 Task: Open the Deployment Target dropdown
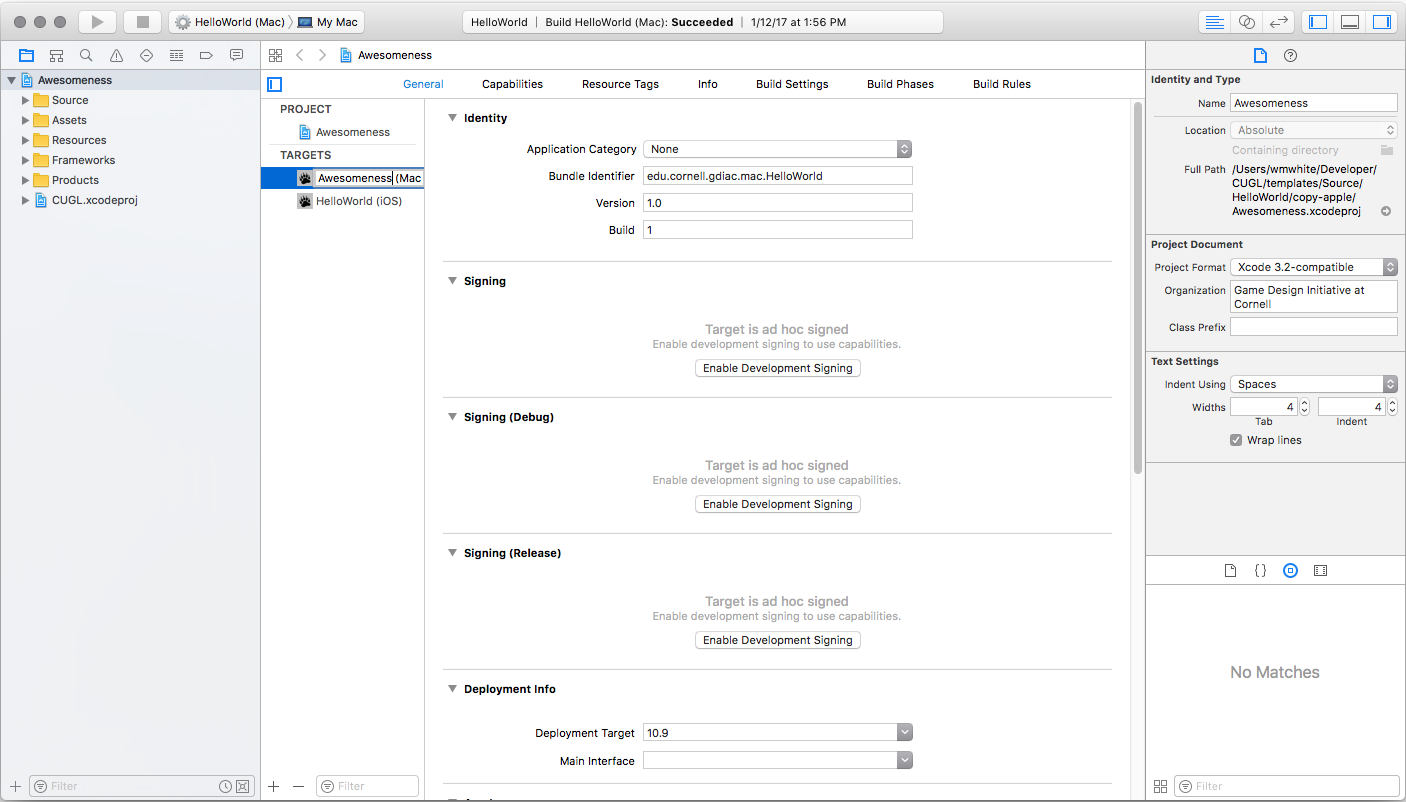778,733
